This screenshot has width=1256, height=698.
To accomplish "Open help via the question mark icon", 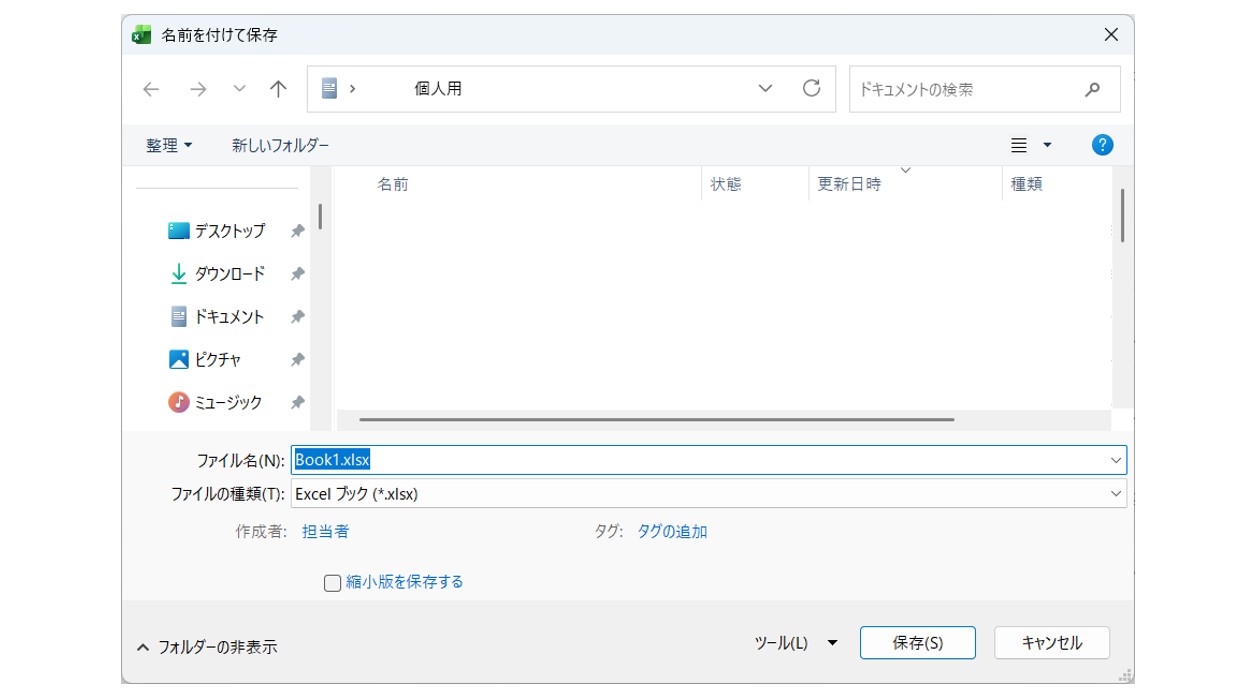I will [1101, 144].
